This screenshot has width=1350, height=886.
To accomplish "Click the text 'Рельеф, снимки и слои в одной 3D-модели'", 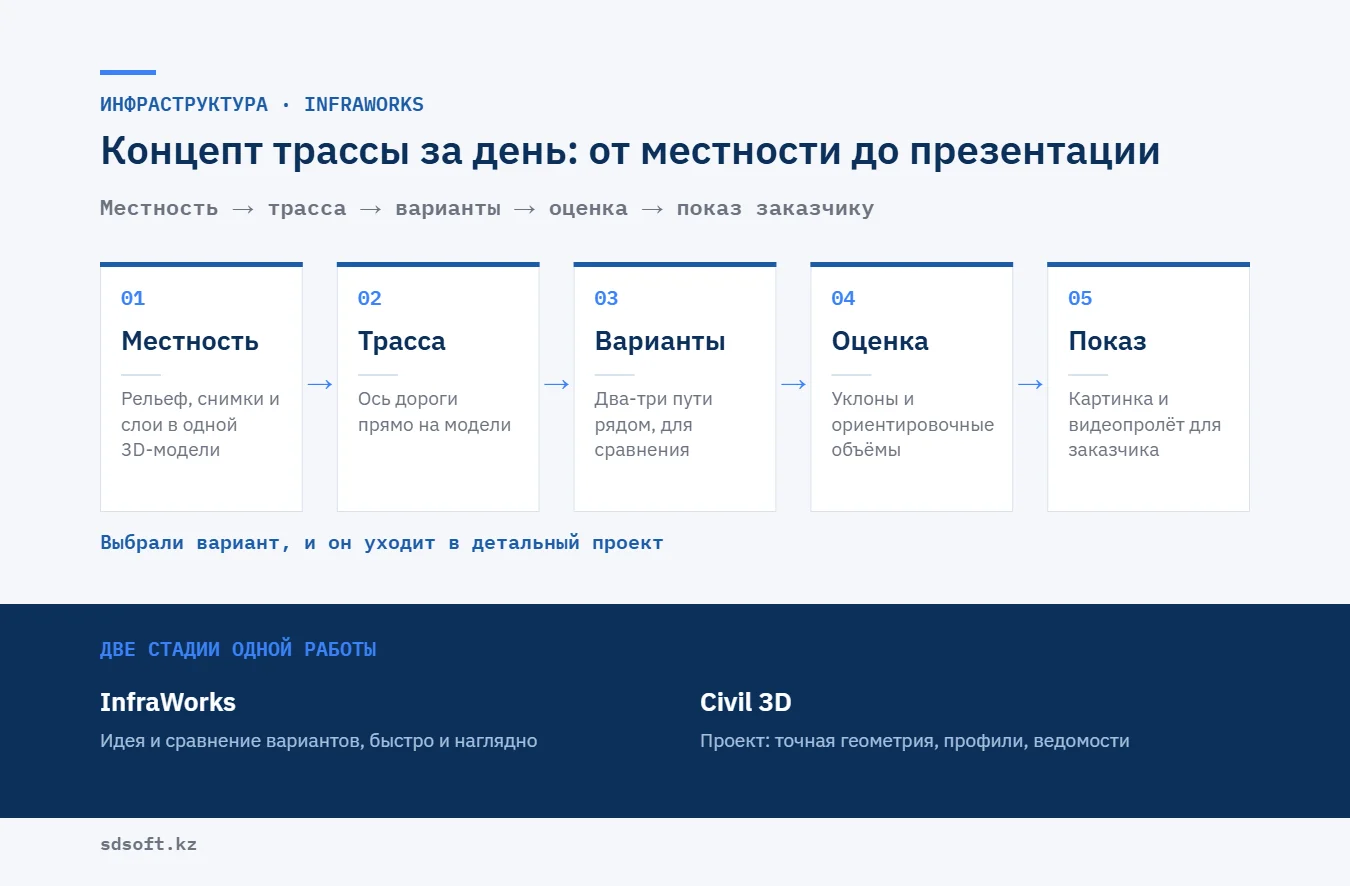I will tap(201, 424).
